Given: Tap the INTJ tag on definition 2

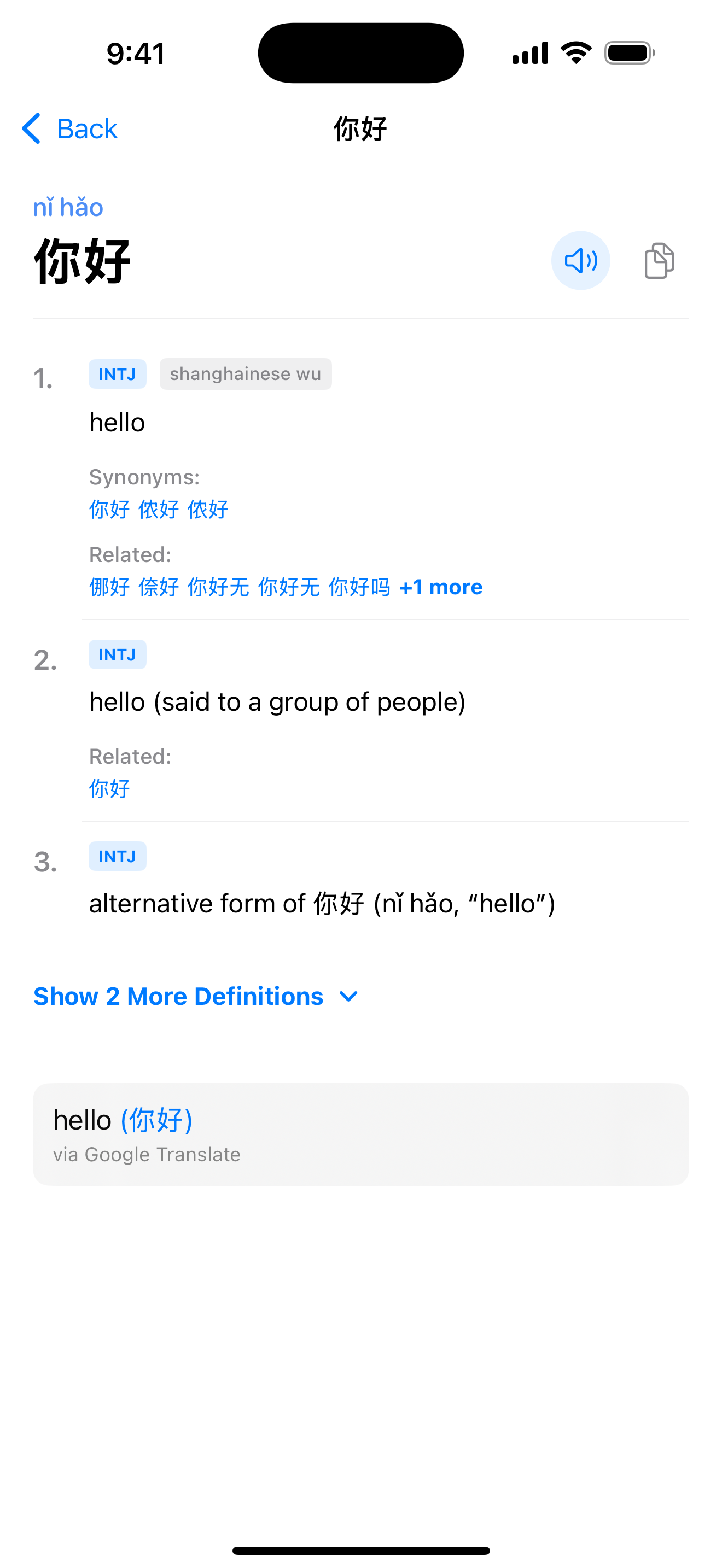Looking at the screenshot, I should 117,654.
